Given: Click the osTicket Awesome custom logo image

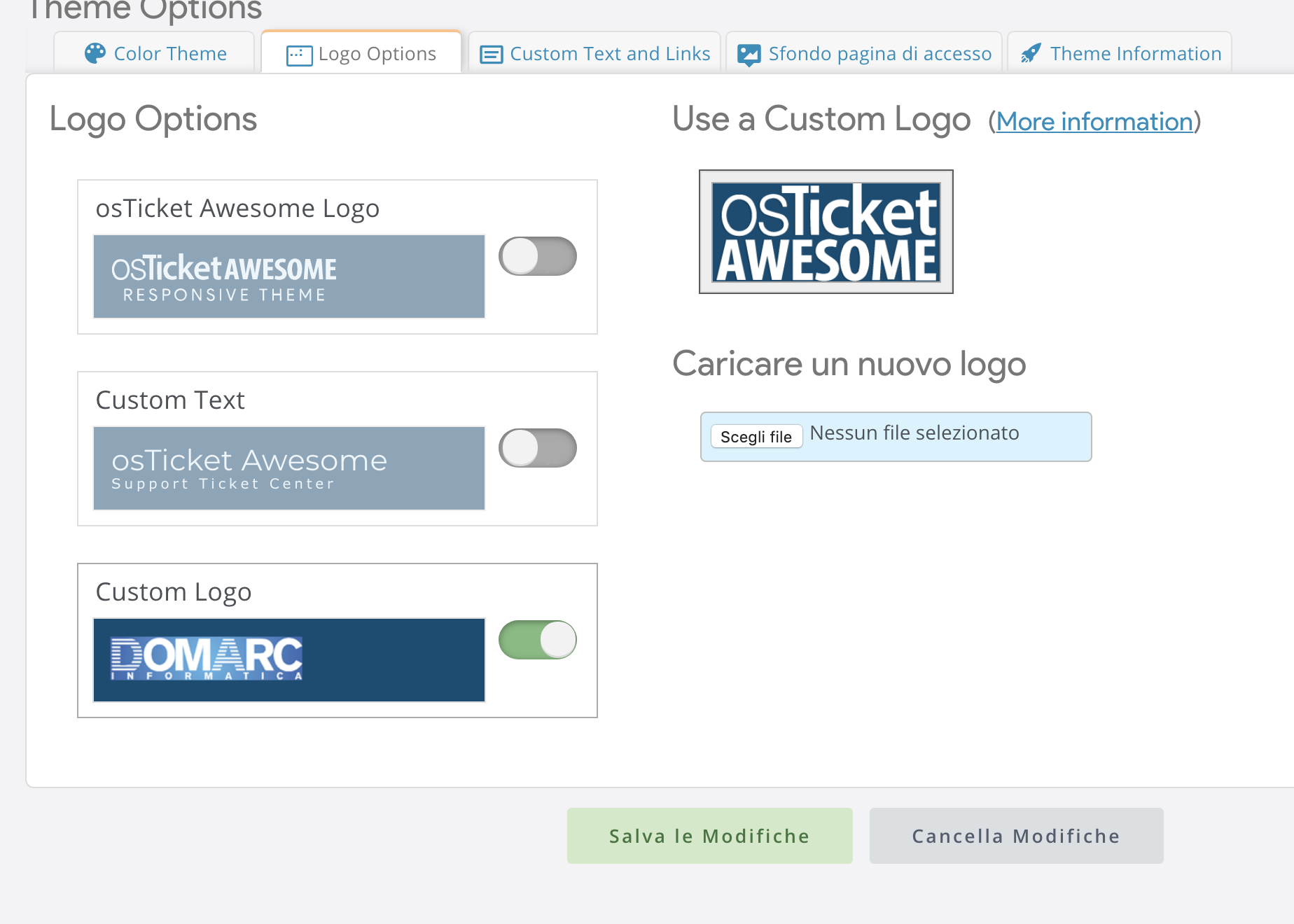Looking at the screenshot, I should 826,232.
